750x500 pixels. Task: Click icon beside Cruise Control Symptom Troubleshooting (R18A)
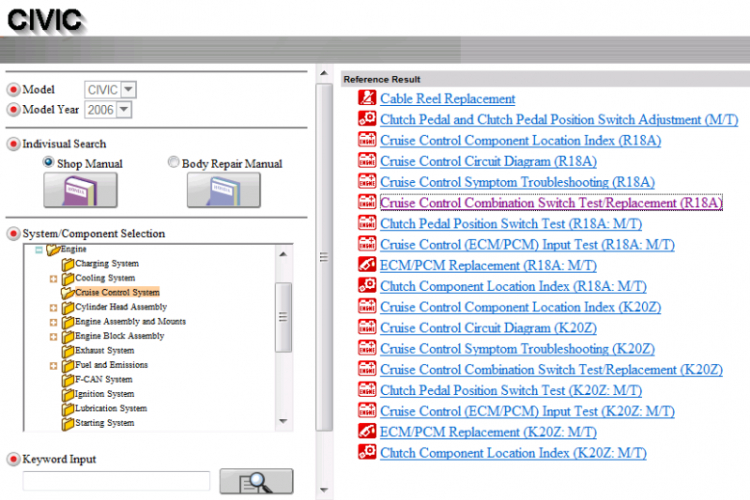pos(367,181)
